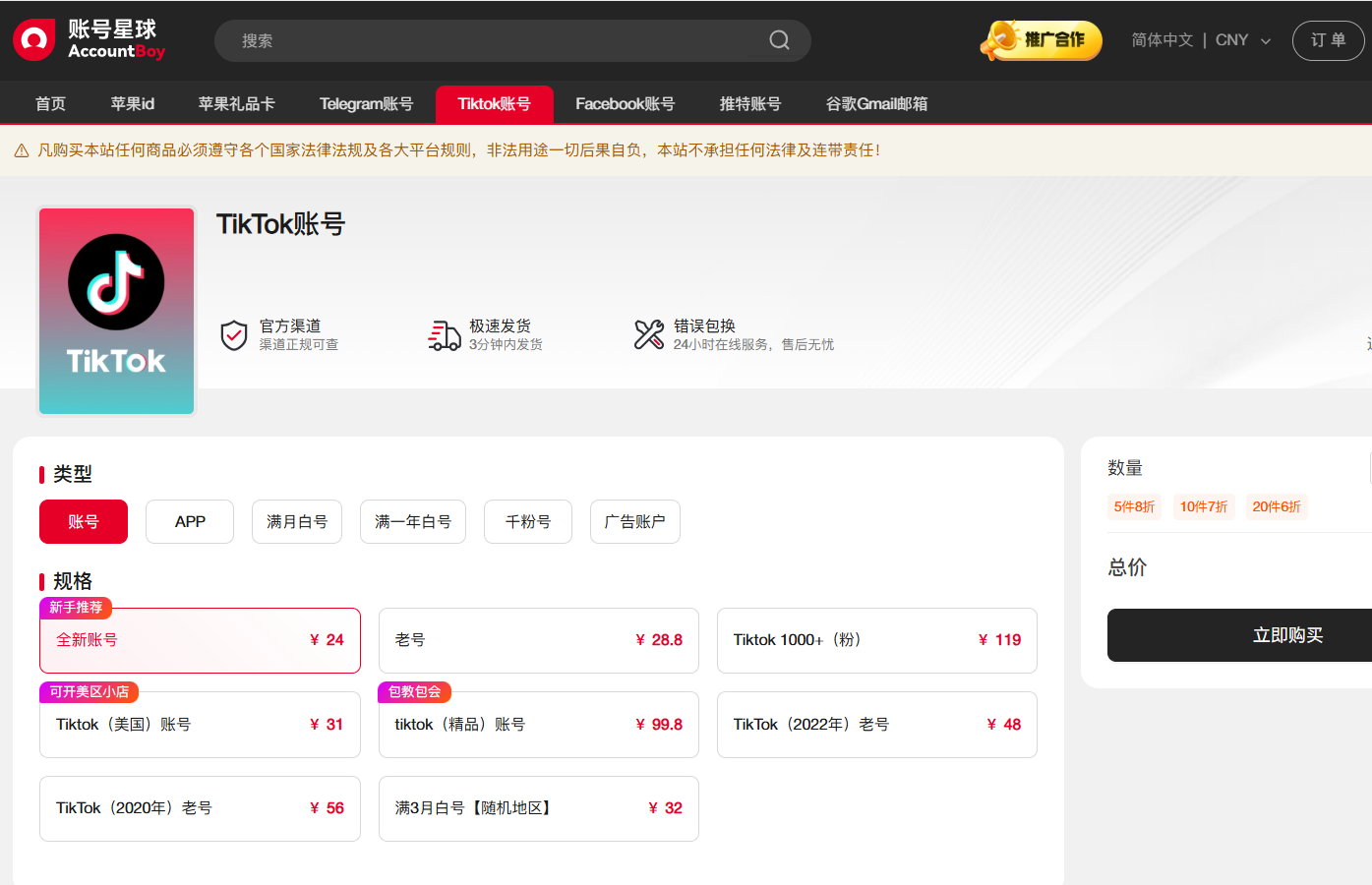Choose the 全新账号 ¥24 spec
Viewport: 1372px width, 885px height.
201,640
